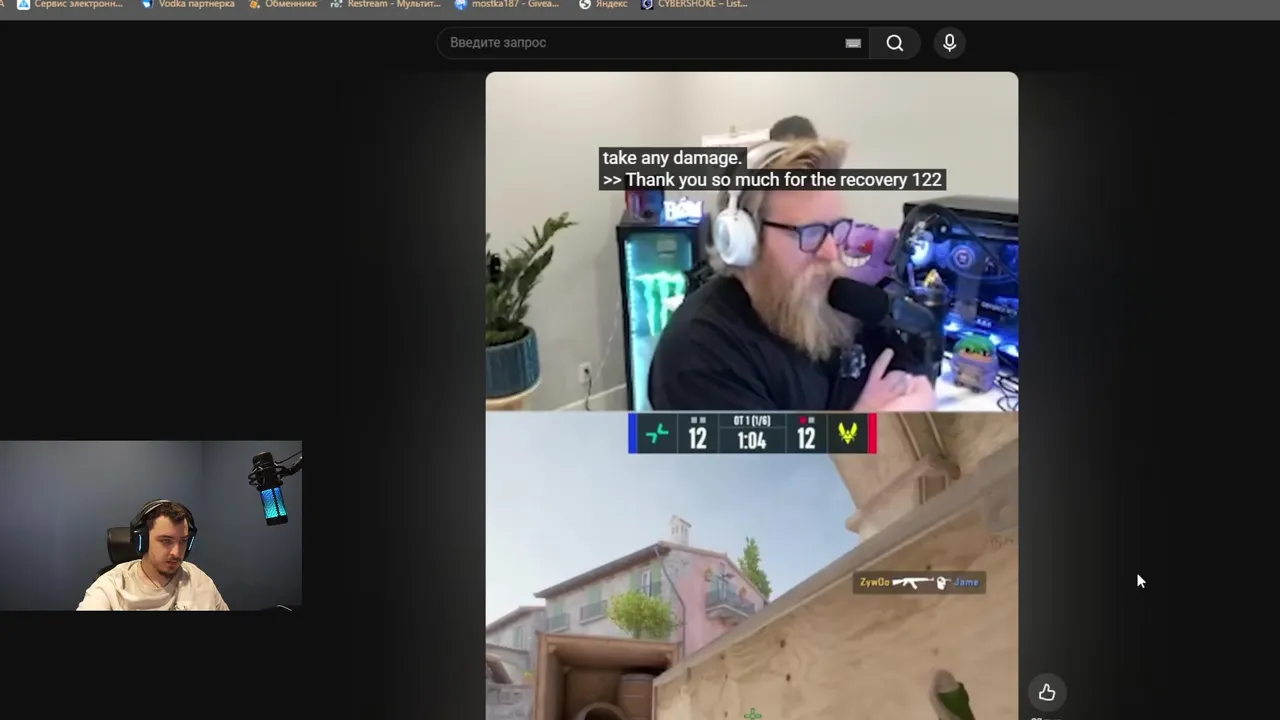Open the 'Яндекс' bookmark
Screen dimensions: 1280x720
(603, 5)
